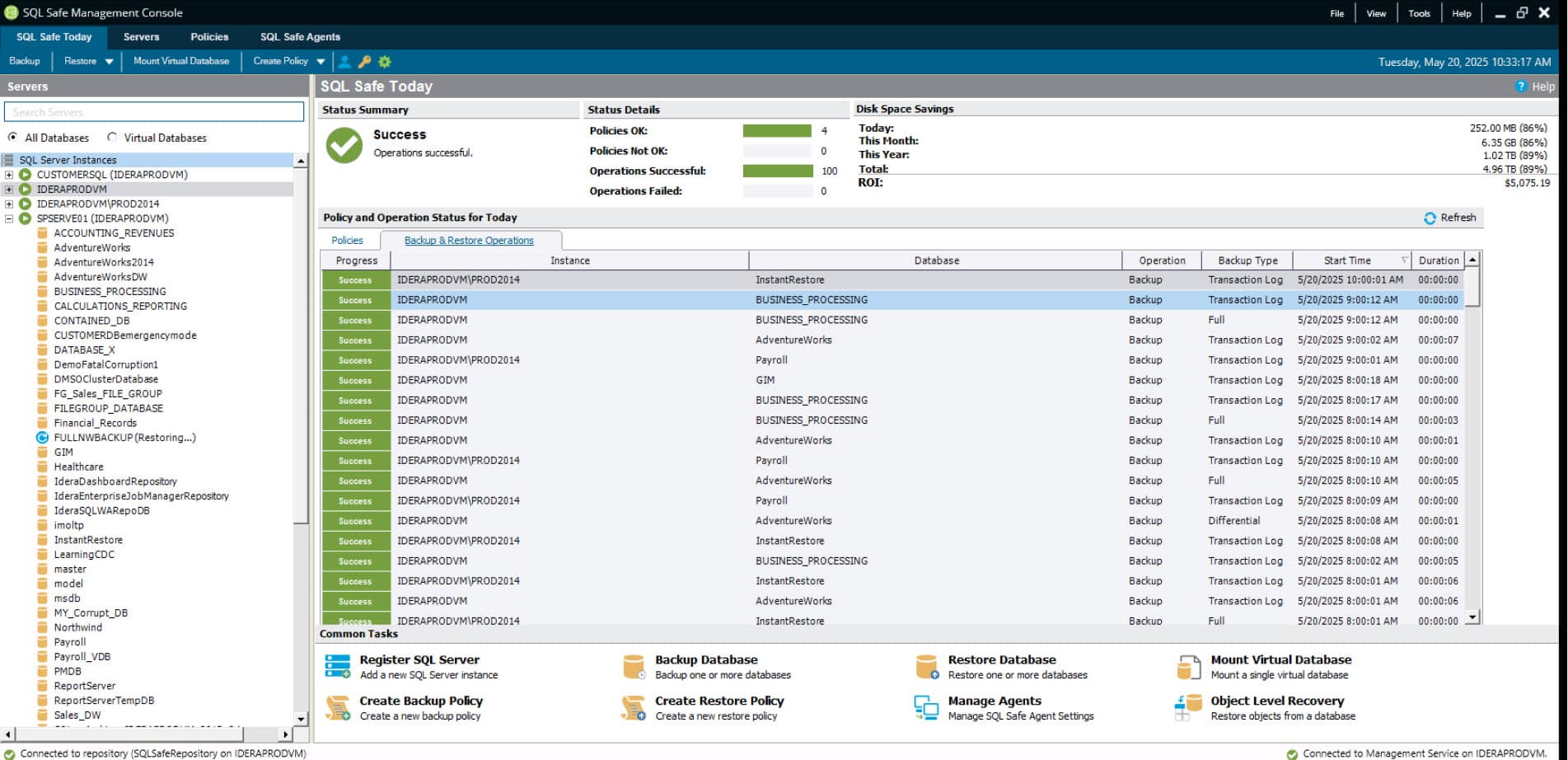This screenshot has width=1568, height=760.
Task: Select the All Databases radio button
Action: pos(12,138)
